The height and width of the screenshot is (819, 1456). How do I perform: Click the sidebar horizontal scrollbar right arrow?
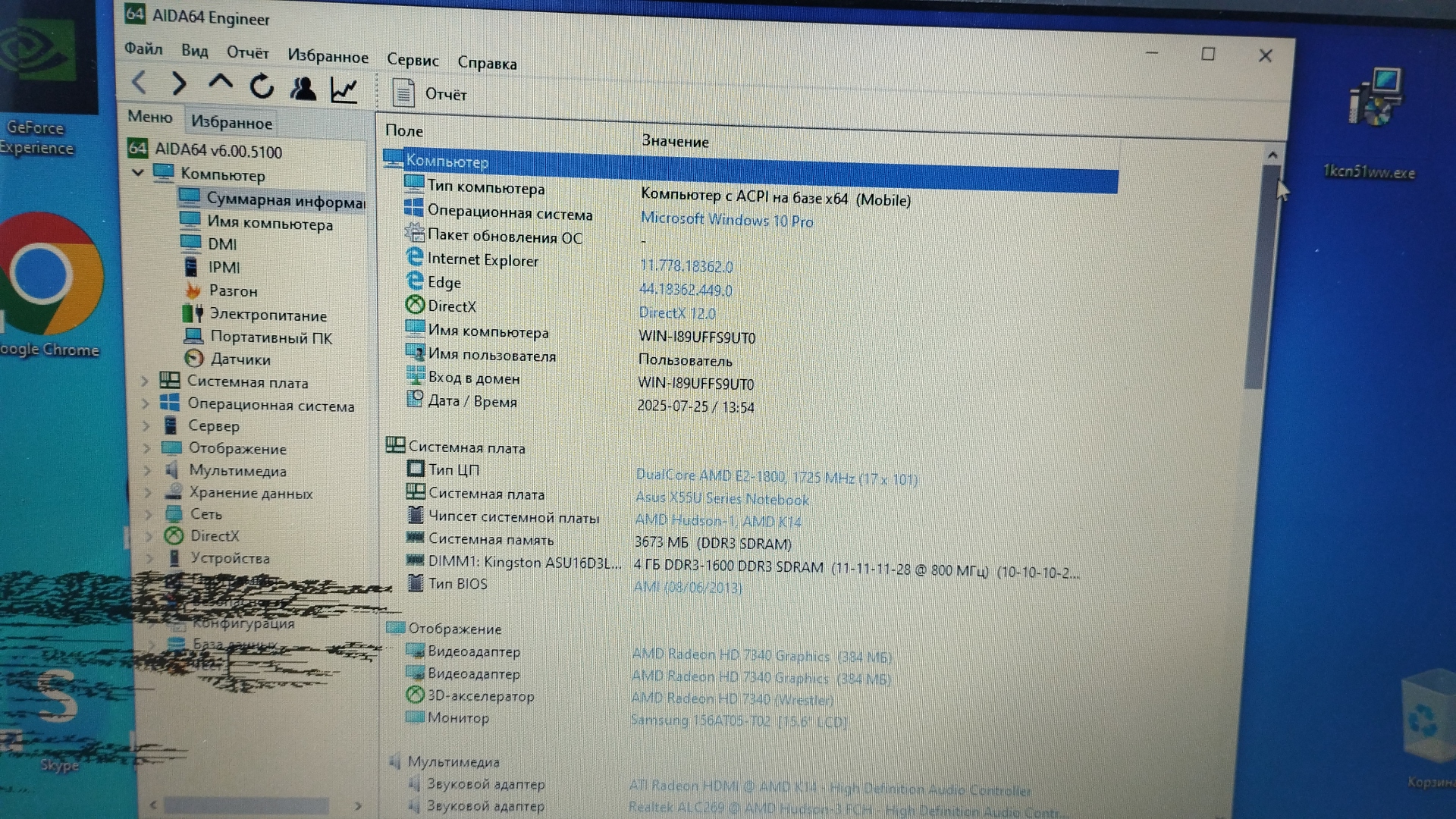click(x=358, y=805)
